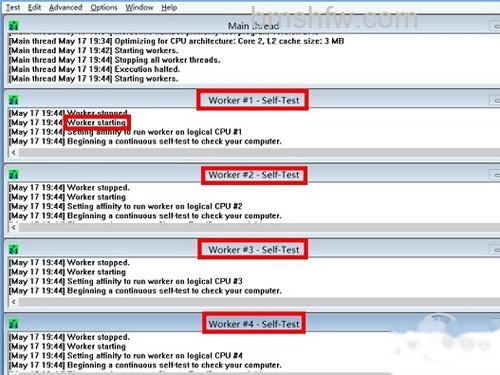500x375 pixels.
Task: Click the Main thread window icon
Action: tap(14, 25)
